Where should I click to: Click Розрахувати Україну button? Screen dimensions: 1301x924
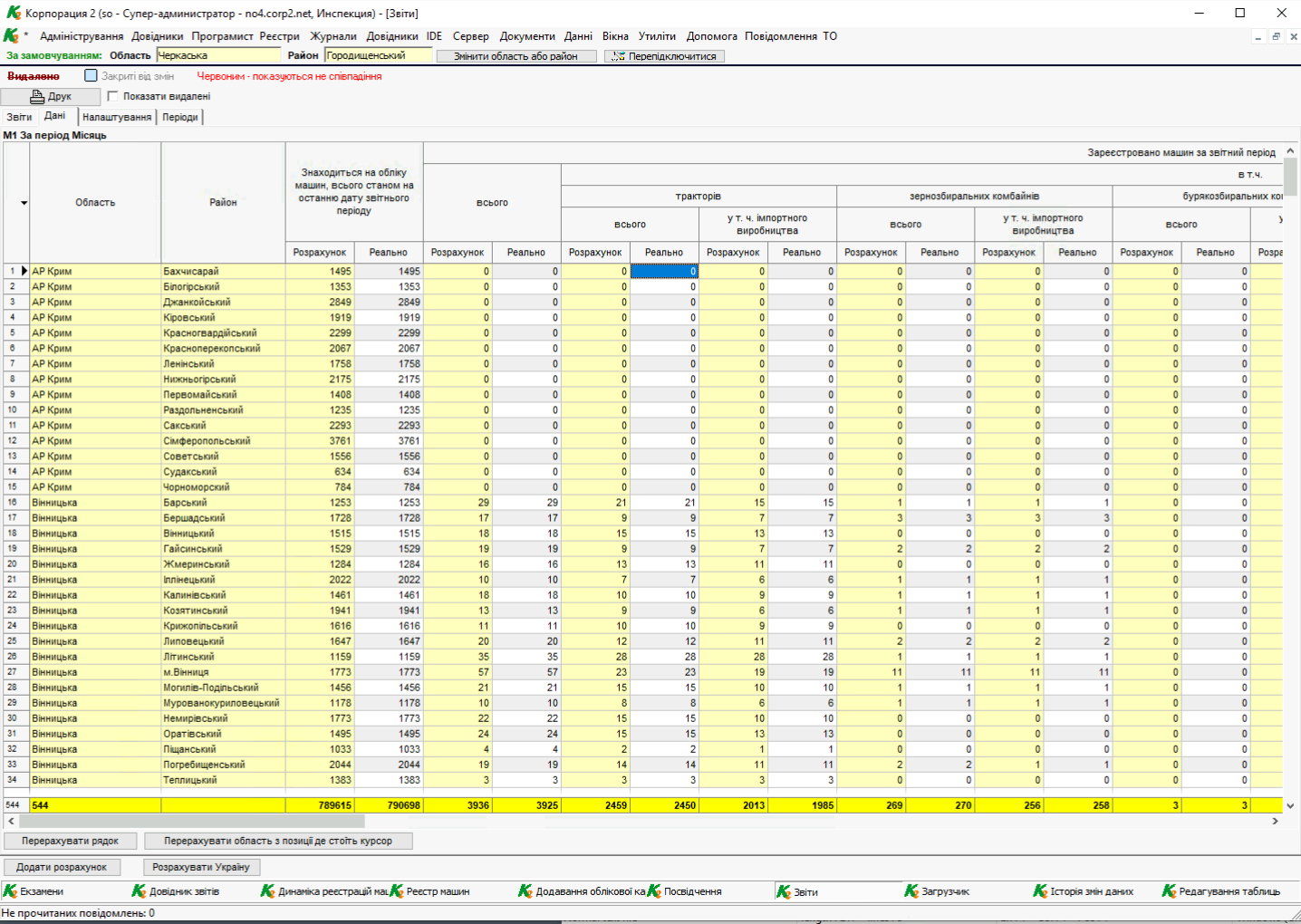tap(201, 867)
